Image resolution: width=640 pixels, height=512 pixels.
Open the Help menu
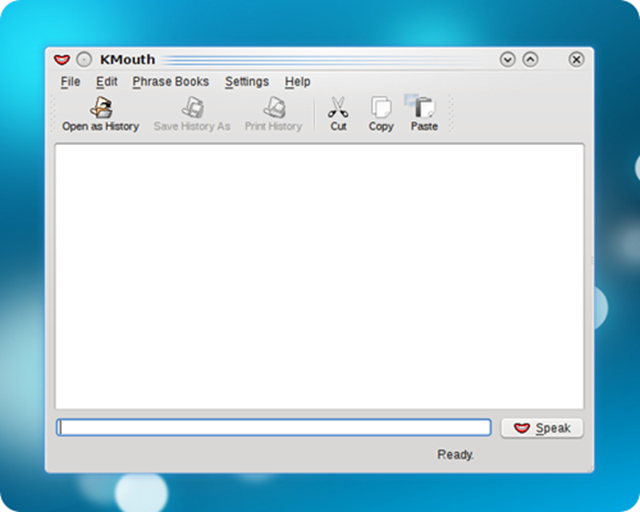(x=298, y=82)
